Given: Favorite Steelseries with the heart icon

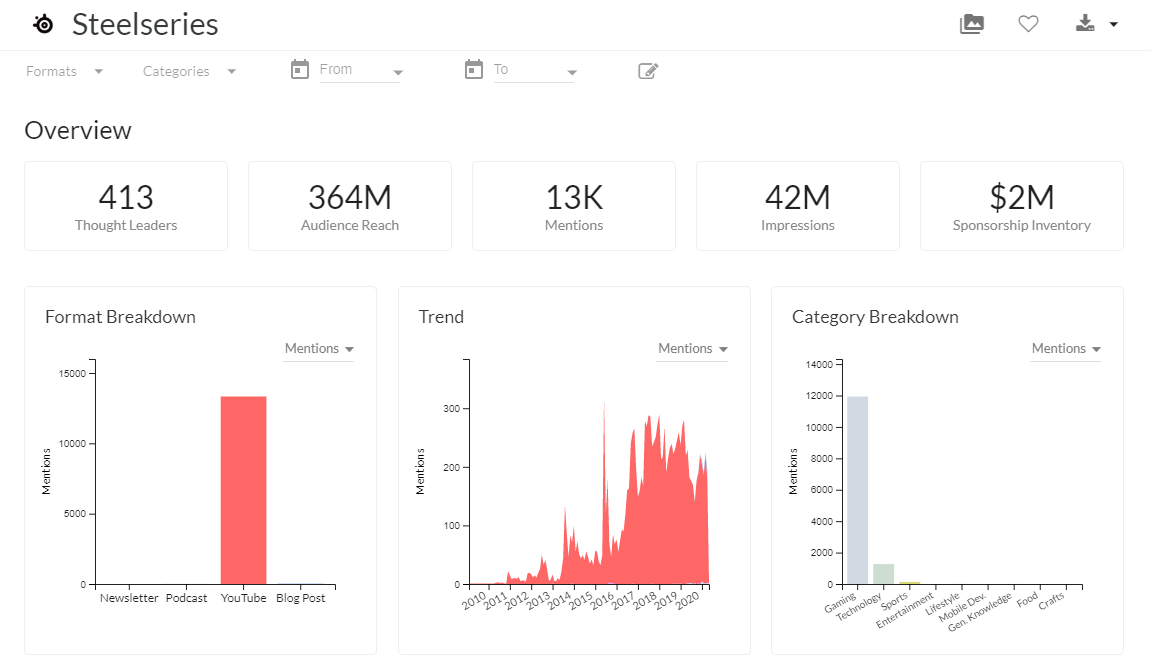Looking at the screenshot, I should click(x=1028, y=24).
